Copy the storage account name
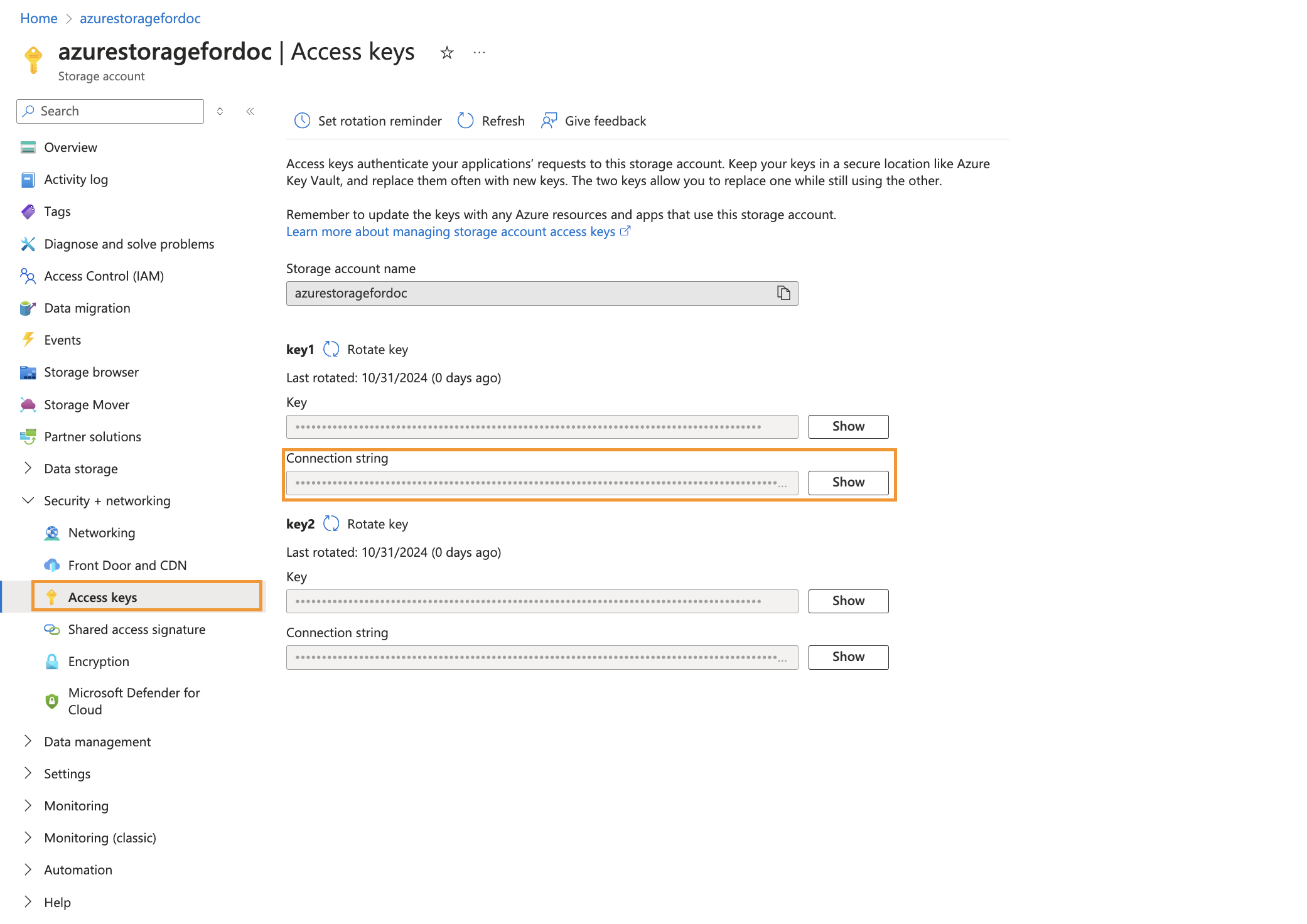This screenshot has height=924, width=1307. [783, 293]
